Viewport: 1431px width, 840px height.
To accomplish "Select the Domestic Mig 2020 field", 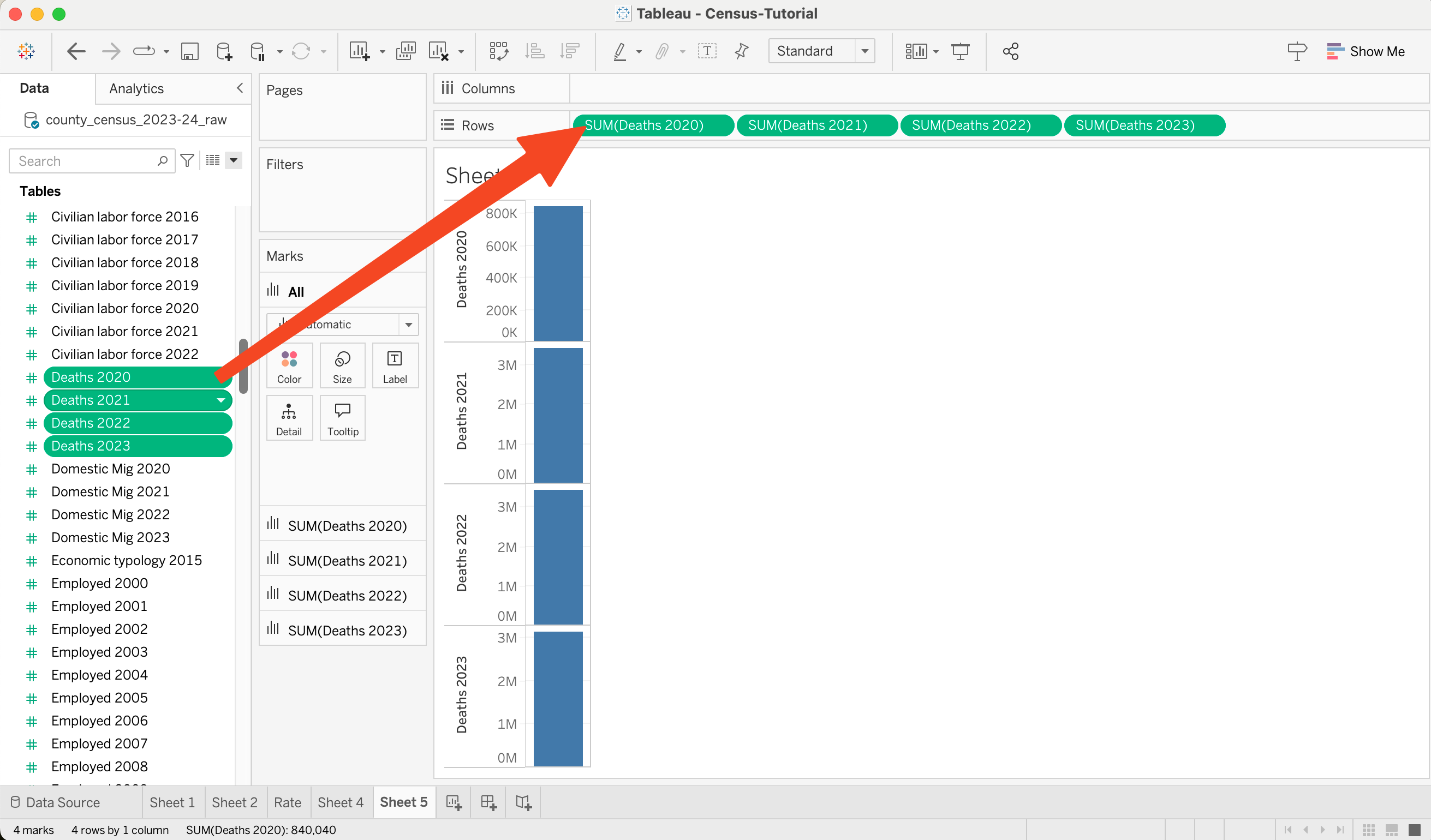I will coord(110,469).
